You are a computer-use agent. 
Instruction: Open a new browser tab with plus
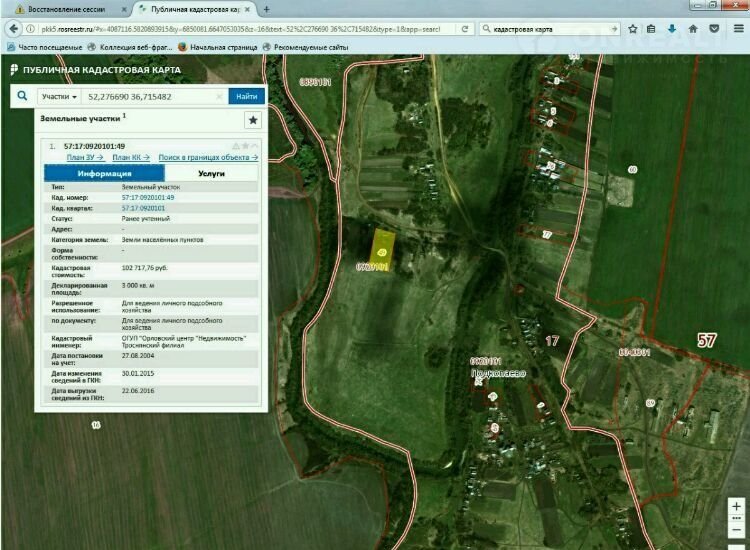[266, 8]
